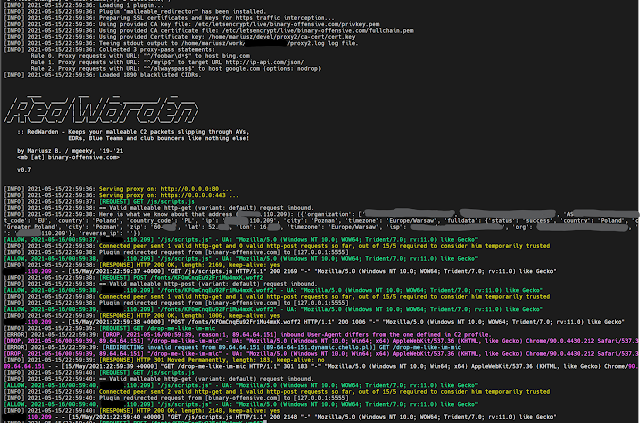This screenshot has width=640, height=423.
Task: Select '[REQUEST] POST /fonts/KFOmCnqEu92Fr1Mu4mxK.woff2' line
Action: (133, 278)
